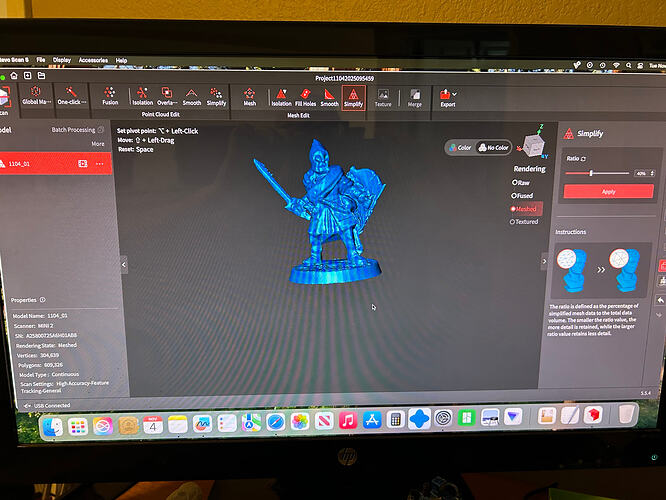The height and width of the screenshot is (500, 666).
Task: Select the Meshed rendering option
Action: coord(524,209)
